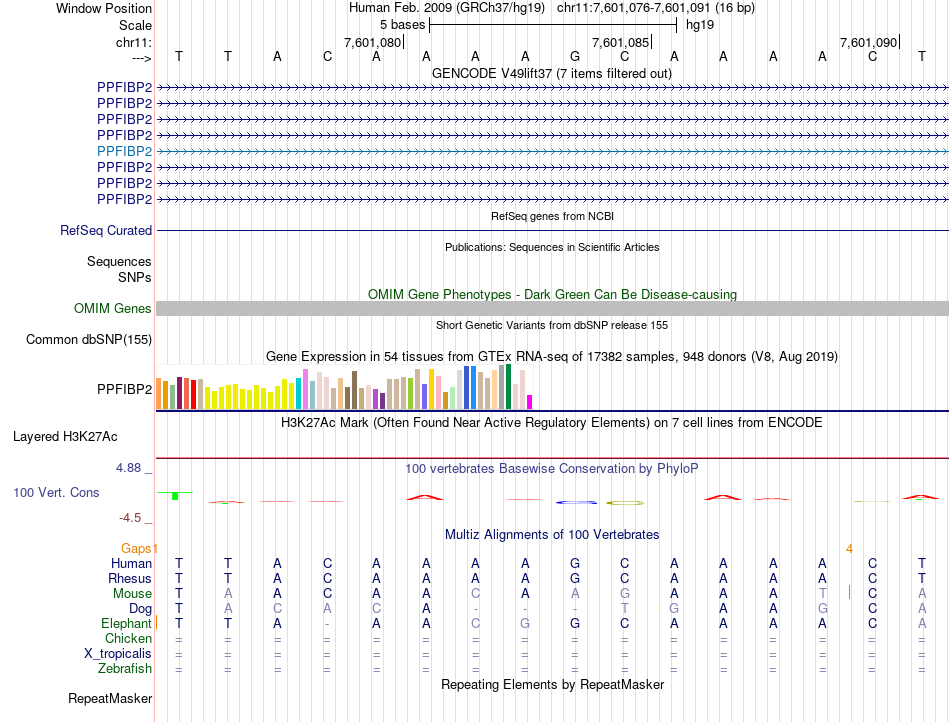Click the red bar in GTEx expression chart
The image size is (950, 722).
[x=193, y=394]
